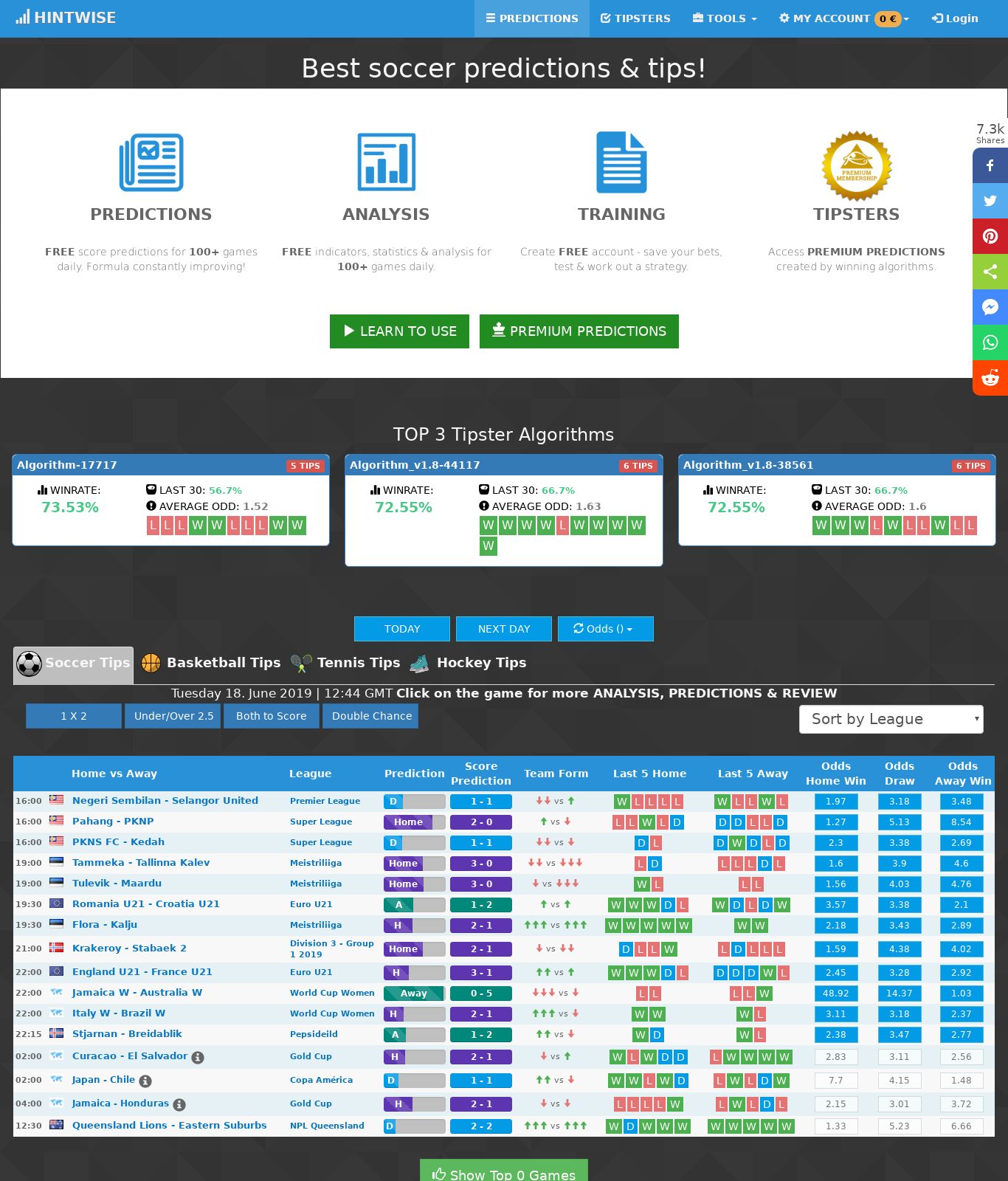Click info icon beside Curacao - El Salvador
This screenshot has height=1181, width=1008.
pos(198,1058)
